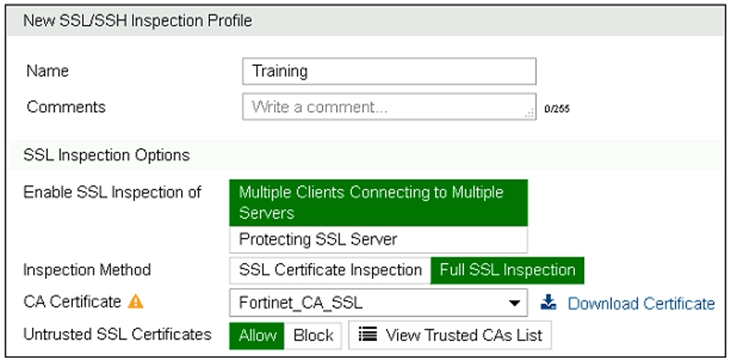The width and height of the screenshot is (731, 360).
Task: Switch inspection method to SSL Certificate Inspection
Action: pos(330,270)
